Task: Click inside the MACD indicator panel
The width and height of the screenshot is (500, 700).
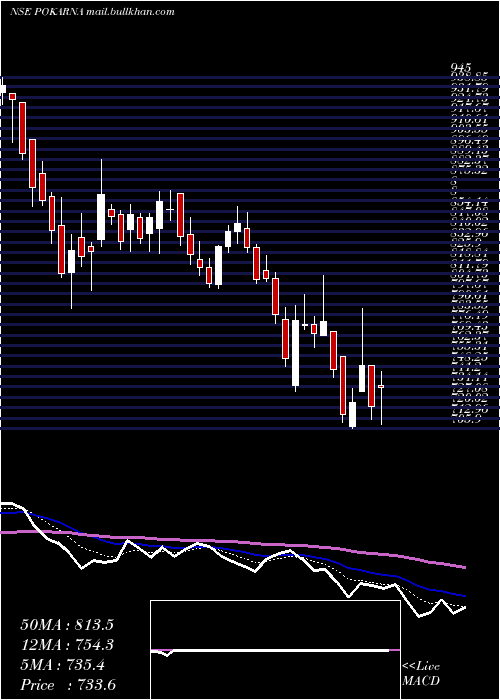Action: [x=275, y=650]
